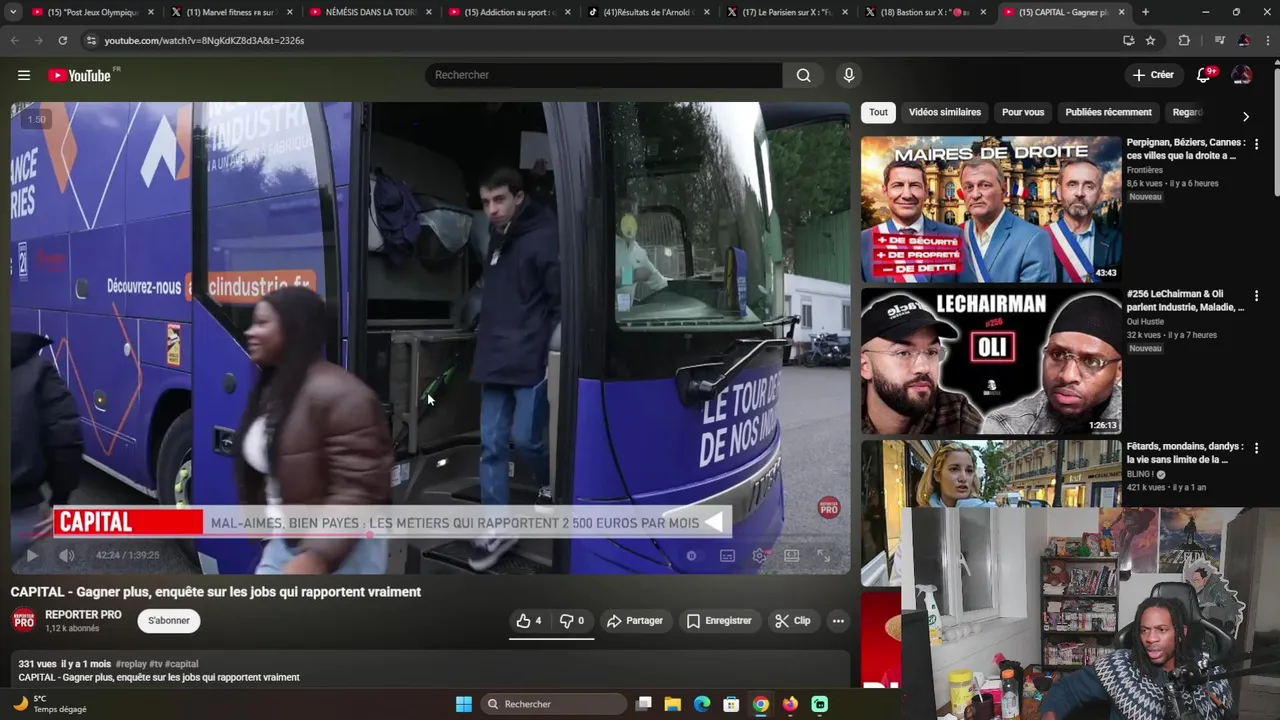Select the Vidéos similaires chip
This screenshot has width=1280, height=720.
tap(945, 112)
